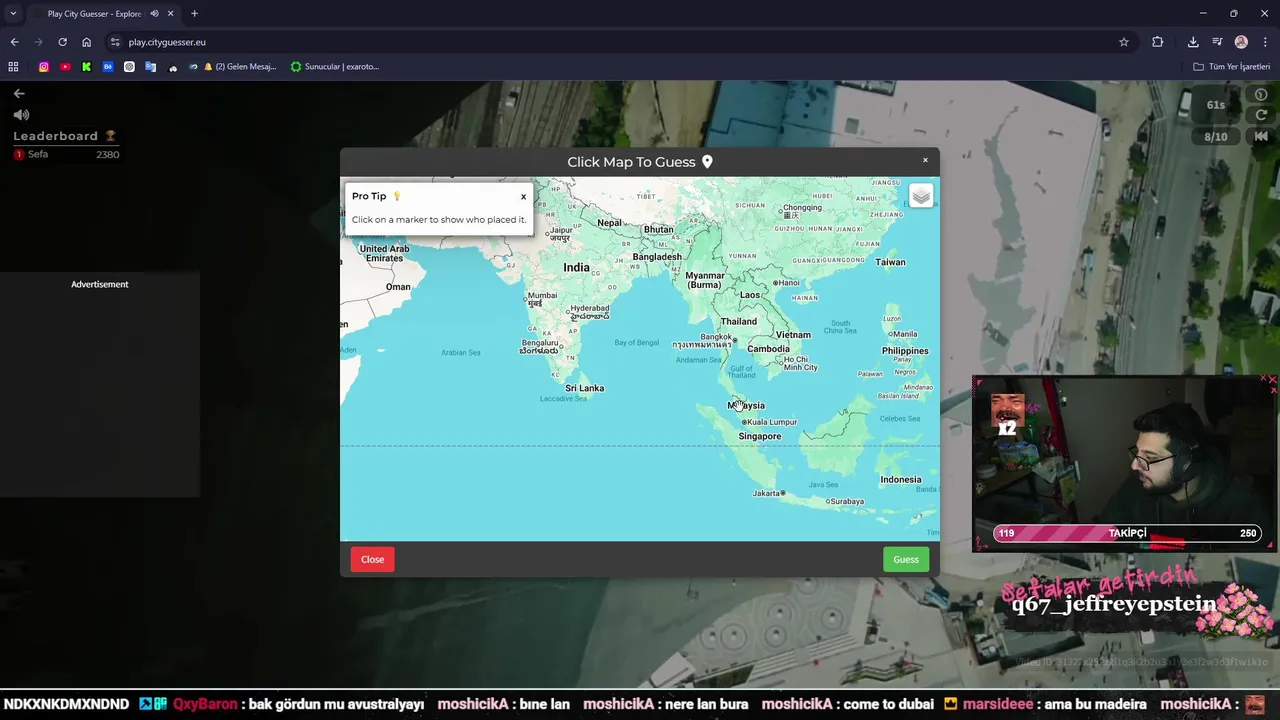Click the browser back button
Viewport: 1280px width, 720px height.
[x=14, y=42]
